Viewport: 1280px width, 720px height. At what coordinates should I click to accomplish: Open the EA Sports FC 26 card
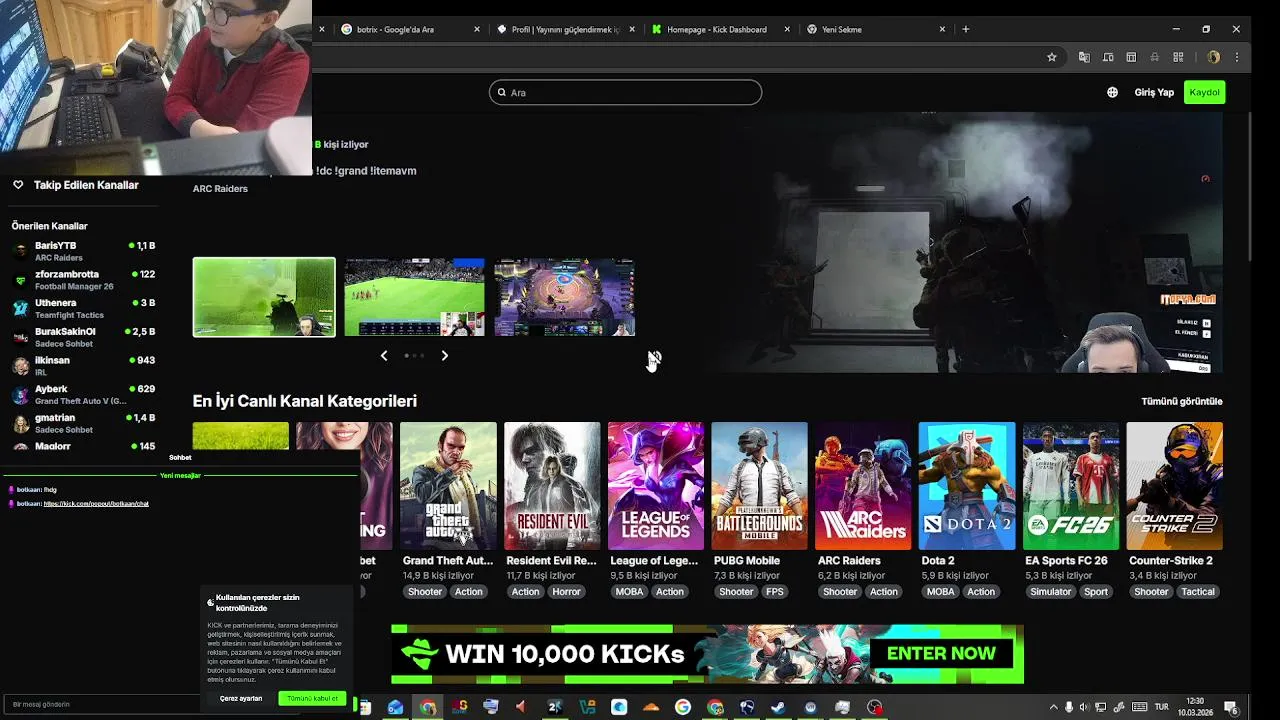pos(1071,486)
